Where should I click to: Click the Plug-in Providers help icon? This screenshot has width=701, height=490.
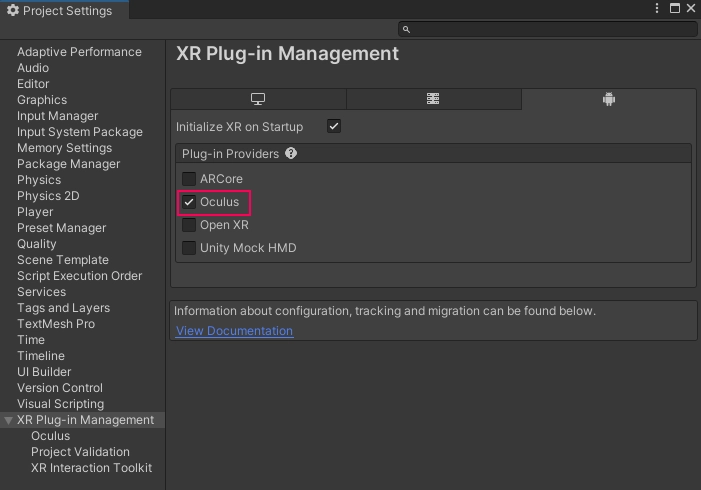pos(291,153)
